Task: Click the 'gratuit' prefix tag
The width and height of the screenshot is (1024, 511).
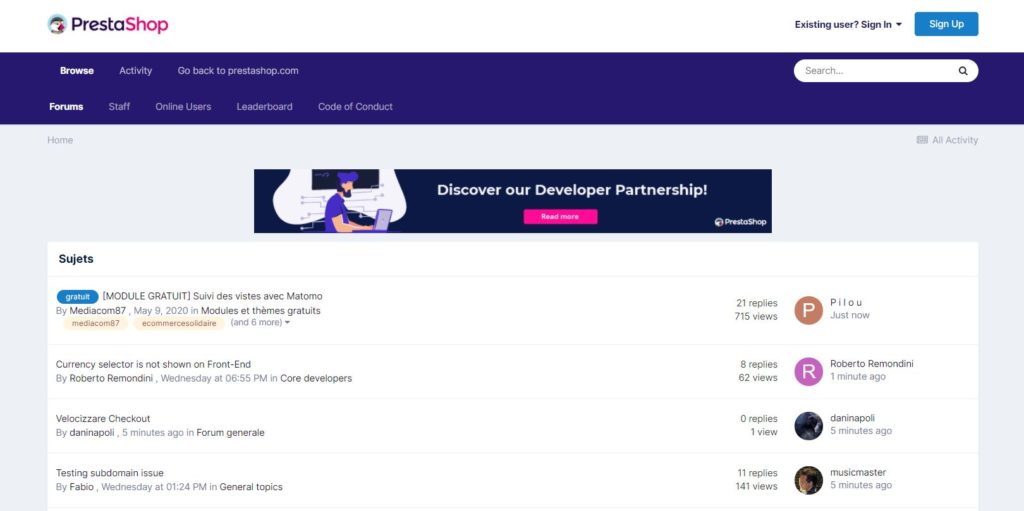Action: coord(77,297)
